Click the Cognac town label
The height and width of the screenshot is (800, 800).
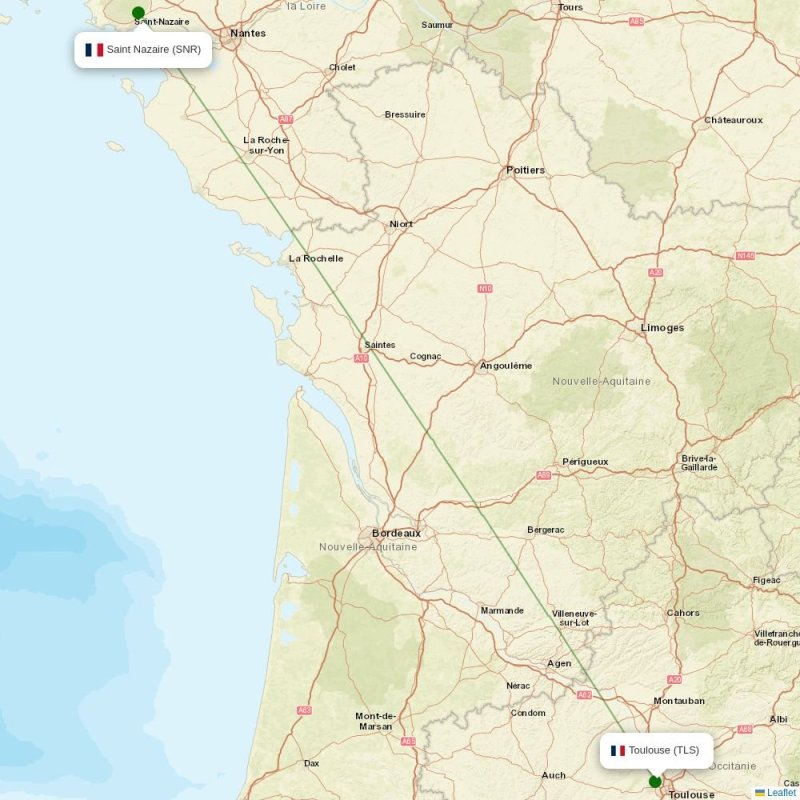(x=426, y=356)
